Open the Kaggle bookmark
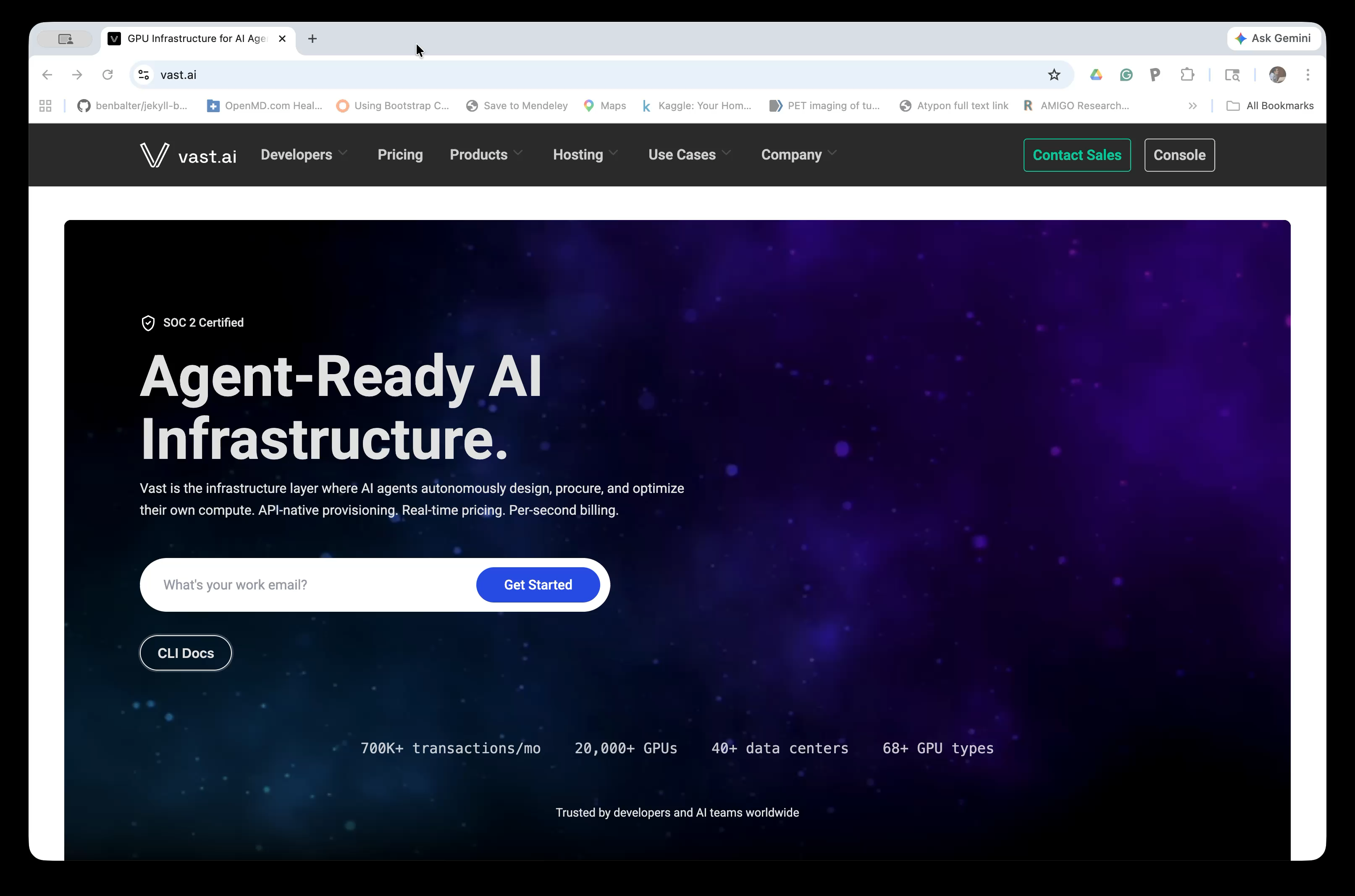1355x896 pixels. [x=697, y=106]
